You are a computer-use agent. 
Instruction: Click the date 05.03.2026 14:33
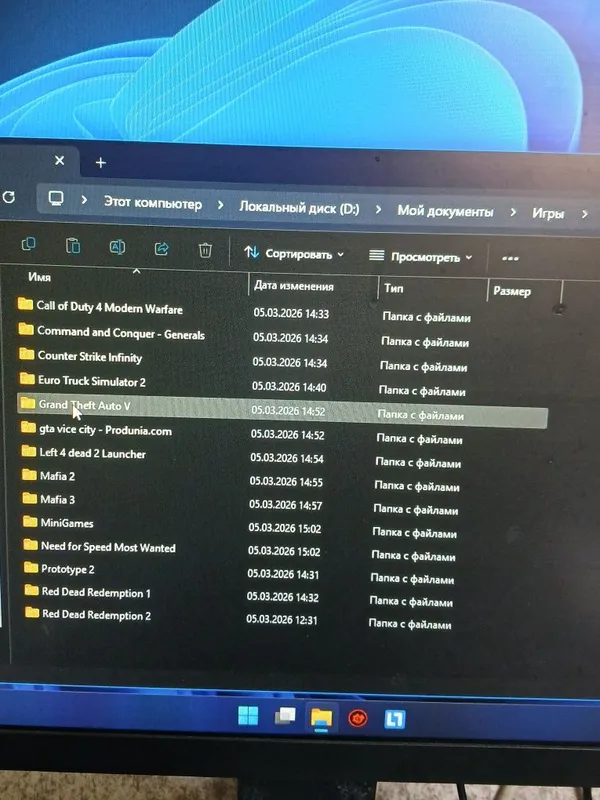tap(291, 313)
